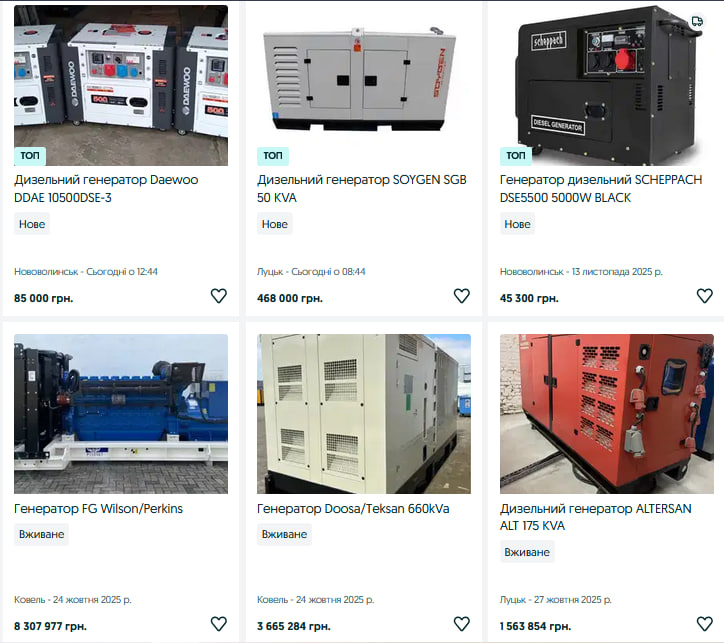724x643 pixels.
Task: Open Генератор FG Wilson/Perkins listing title
Action: pyautogui.click(x=98, y=509)
